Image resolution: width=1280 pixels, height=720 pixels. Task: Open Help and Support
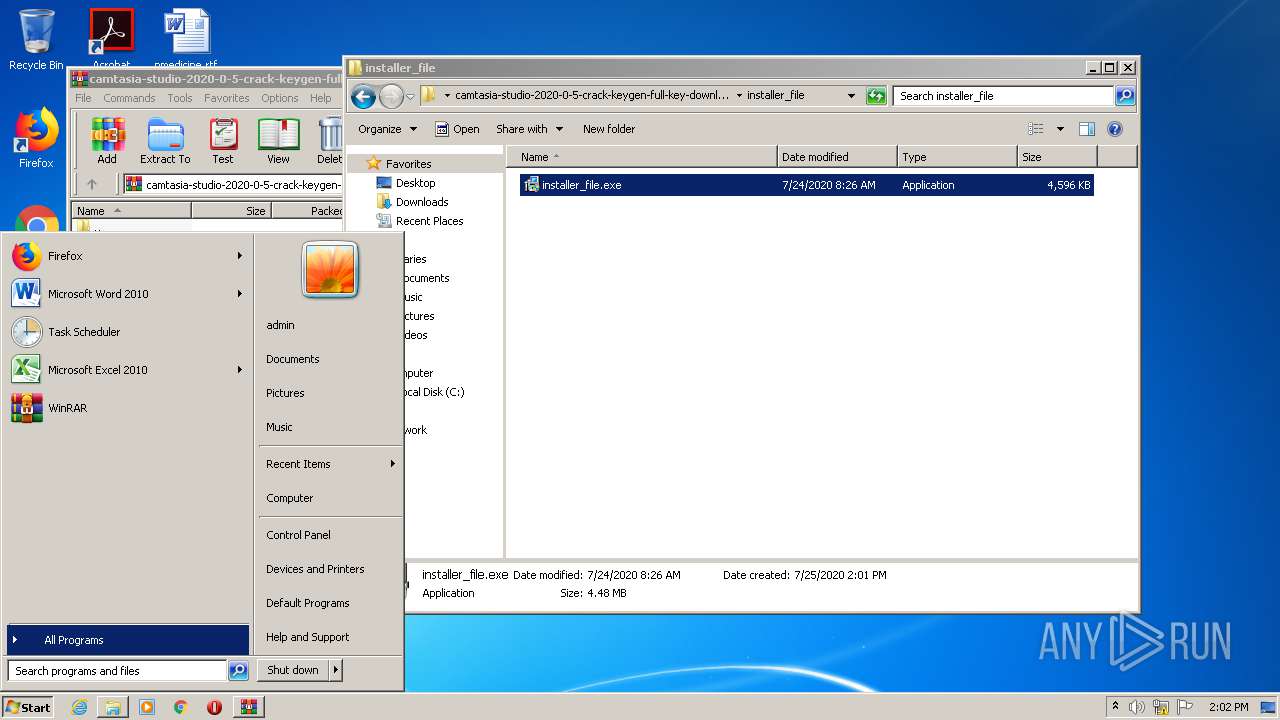[307, 637]
